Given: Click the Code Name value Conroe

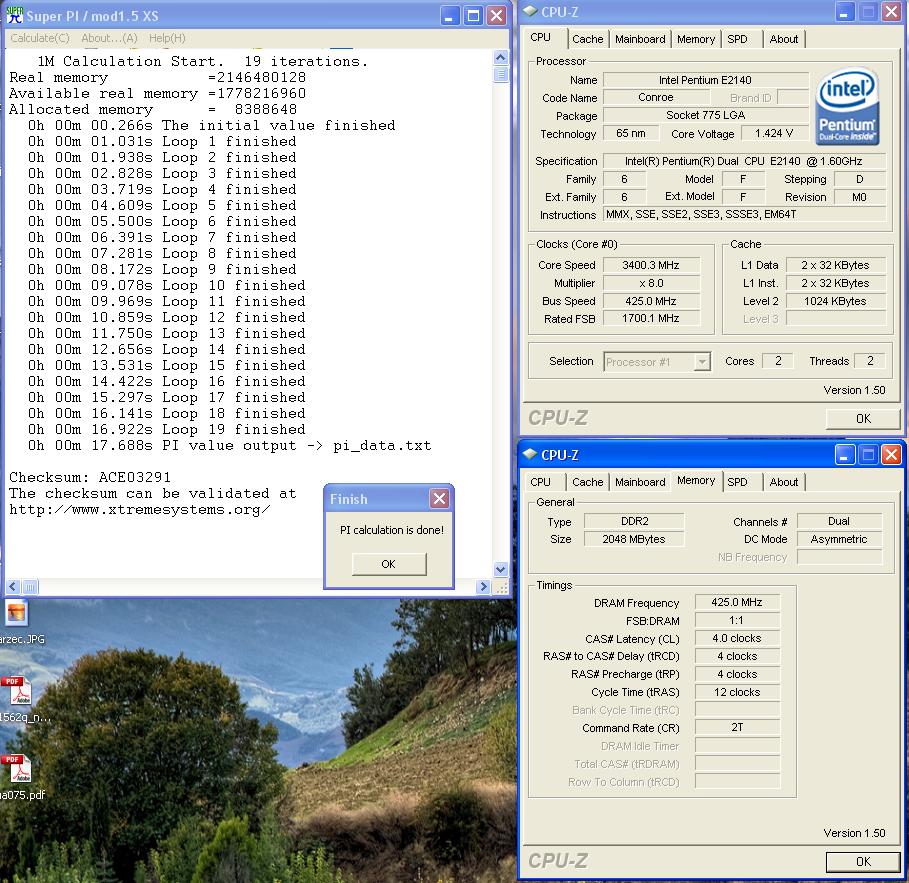Looking at the screenshot, I should [x=656, y=97].
